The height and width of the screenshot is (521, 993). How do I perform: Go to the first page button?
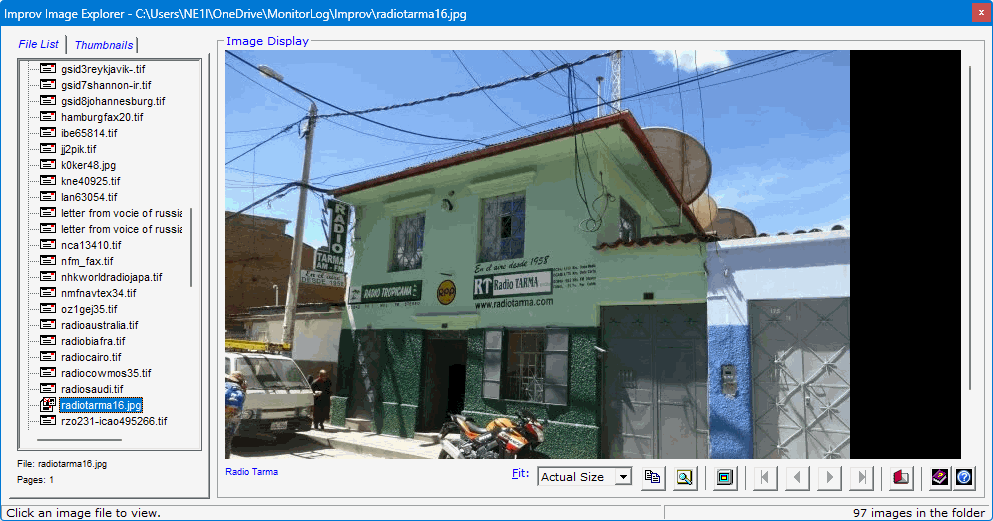(765, 477)
